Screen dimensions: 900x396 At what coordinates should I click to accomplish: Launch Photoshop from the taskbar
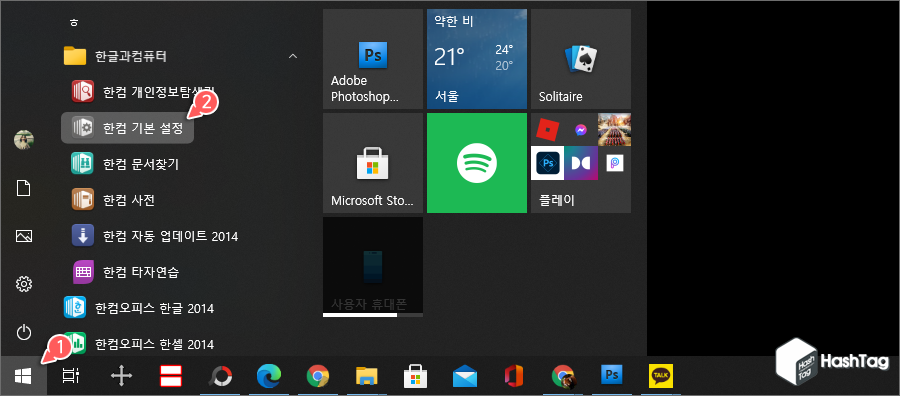click(x=612, y=376)
